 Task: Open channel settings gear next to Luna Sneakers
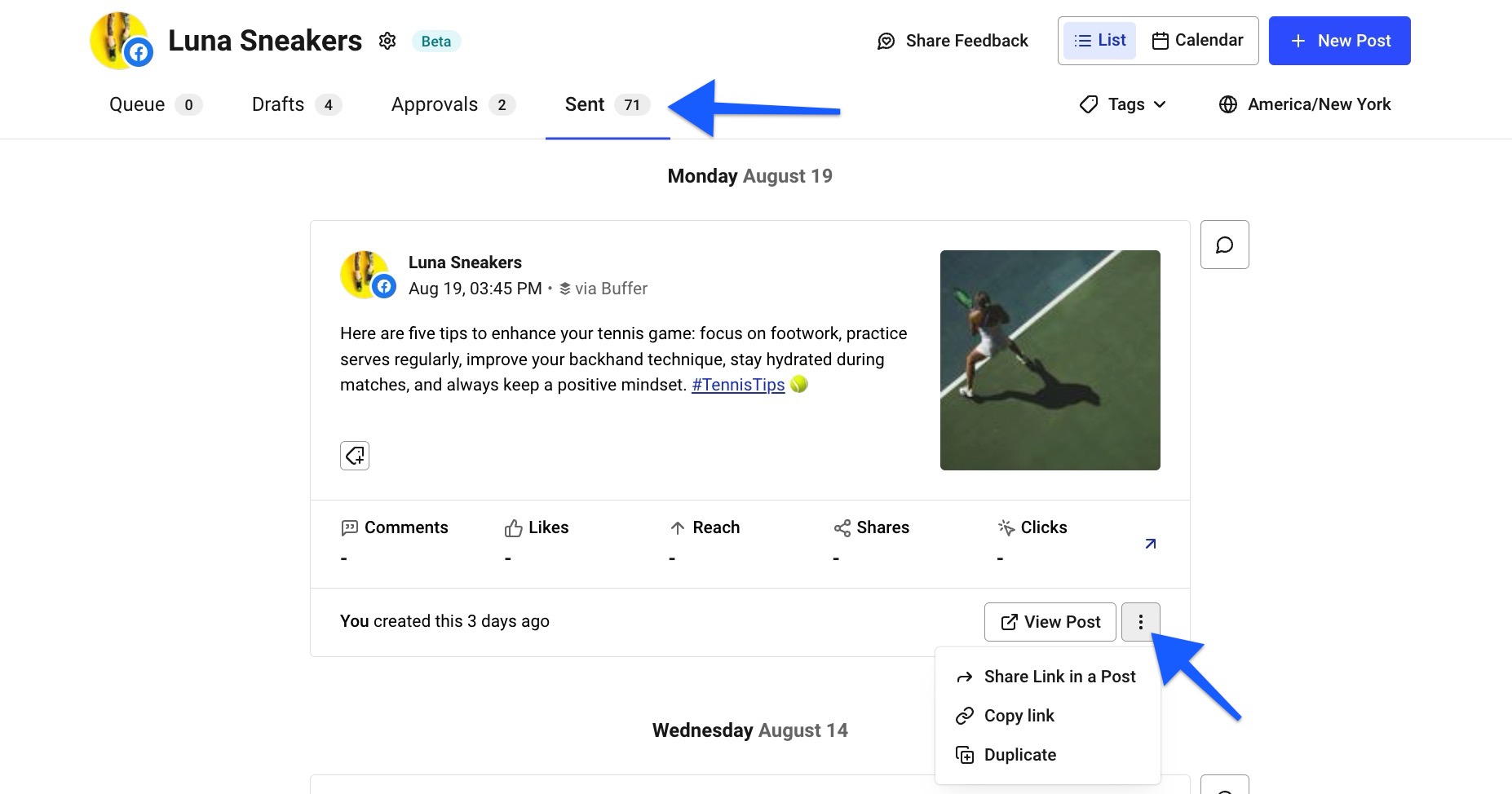[387, 41]
